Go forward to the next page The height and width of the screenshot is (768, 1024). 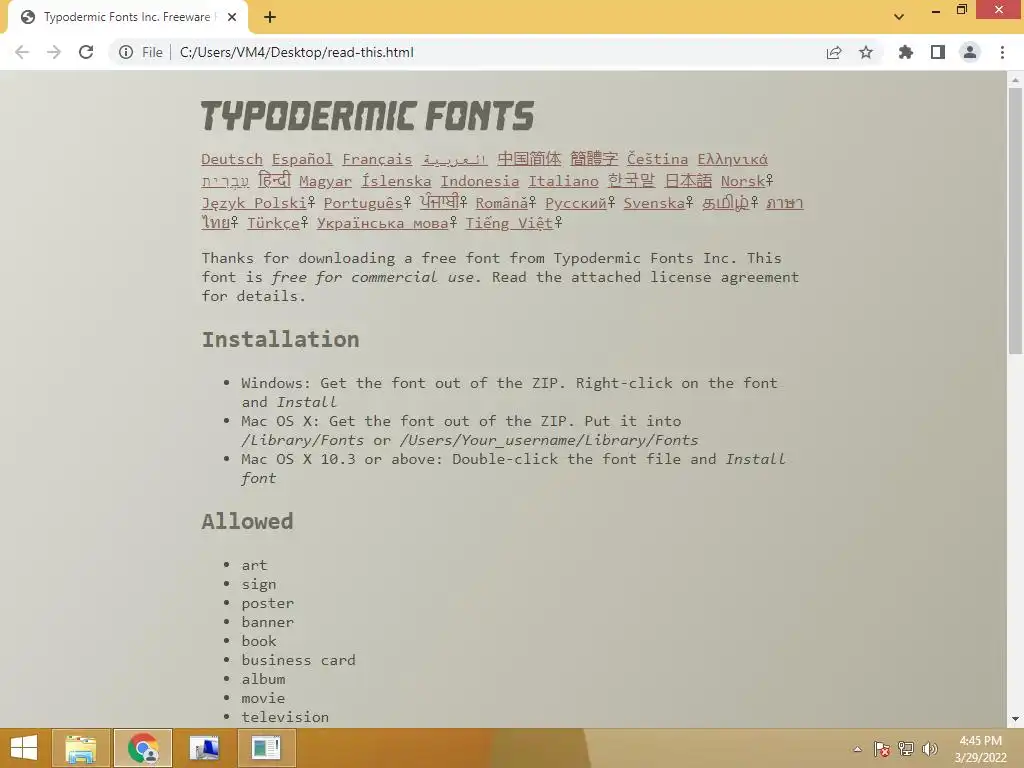[54, 52]
